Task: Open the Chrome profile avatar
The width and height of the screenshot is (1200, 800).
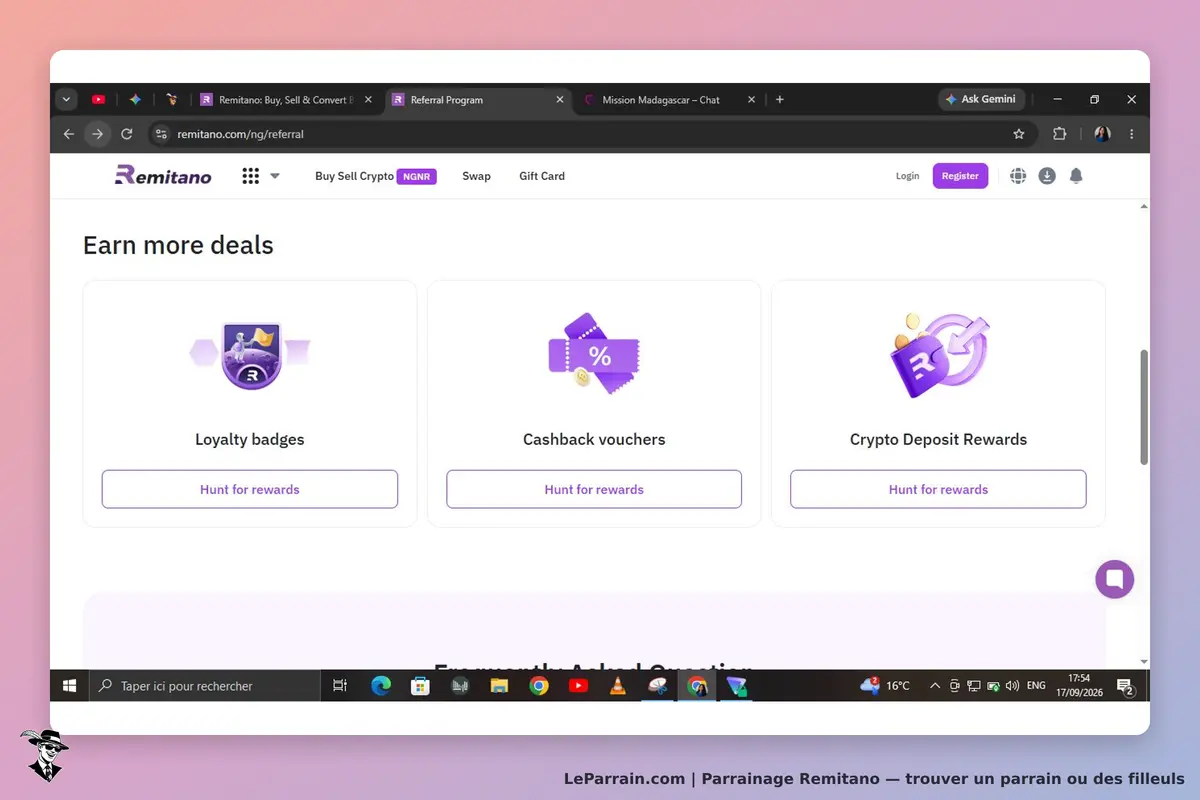Action: click(x=1102, y=134)
